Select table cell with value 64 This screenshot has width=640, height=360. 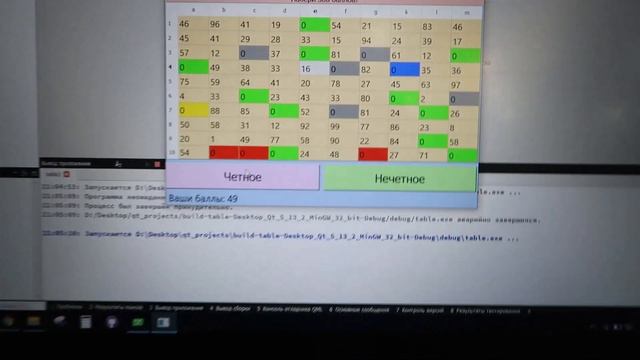253,82
